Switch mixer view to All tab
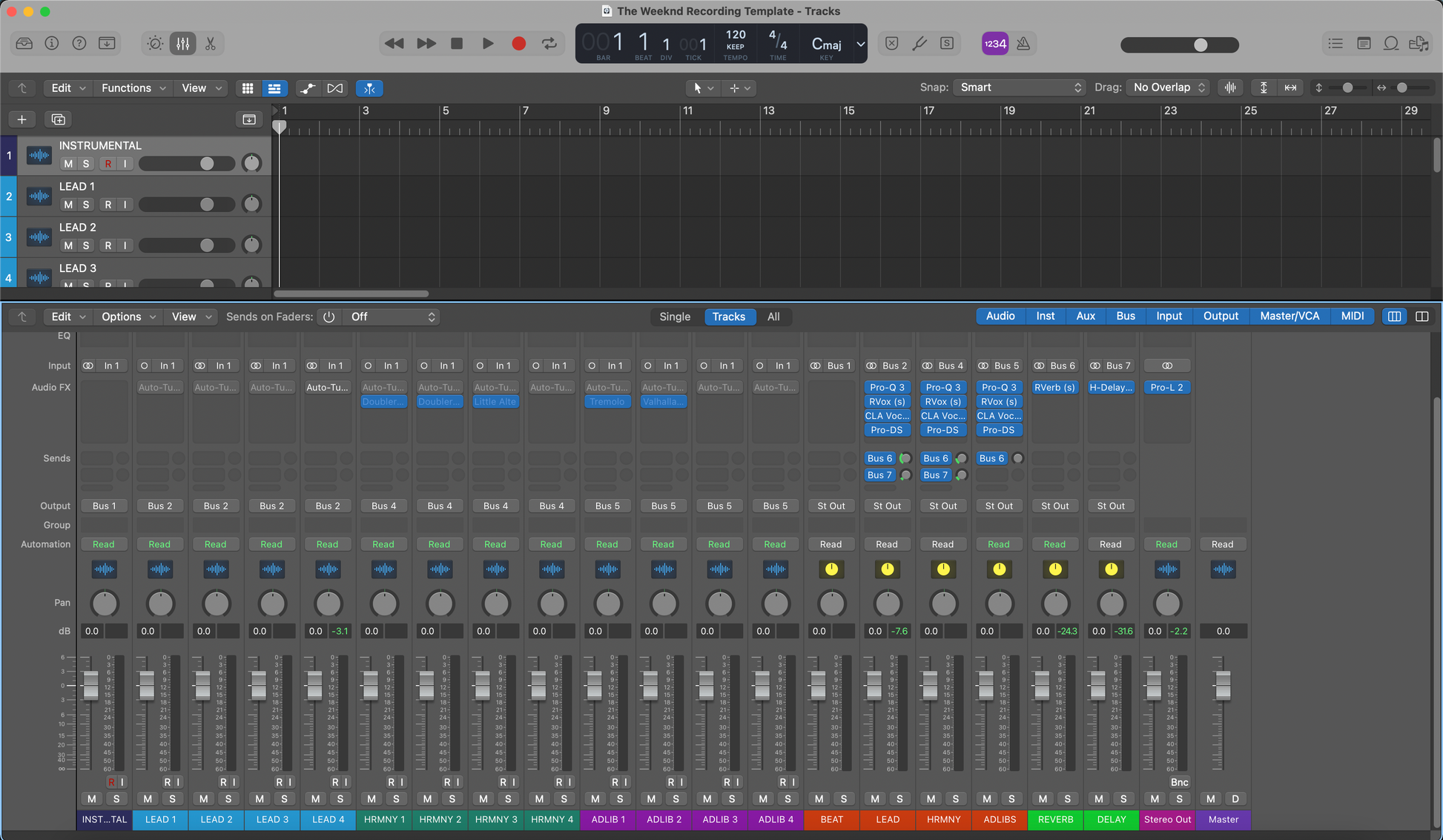Viewport: 1443px width, 840px height. click(773, 317)
